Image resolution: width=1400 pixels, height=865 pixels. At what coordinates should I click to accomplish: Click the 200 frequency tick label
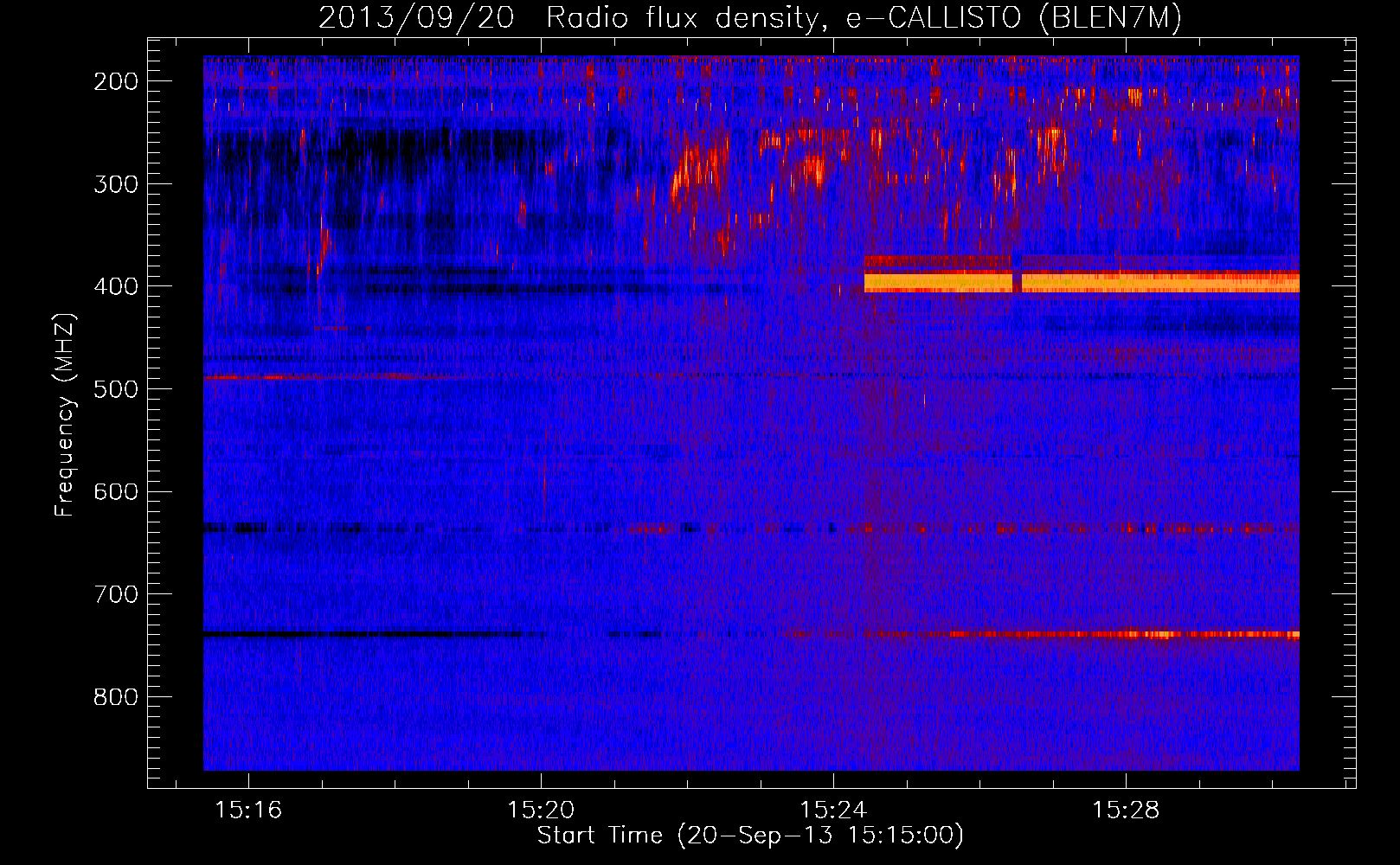click(x=115, y=81)
